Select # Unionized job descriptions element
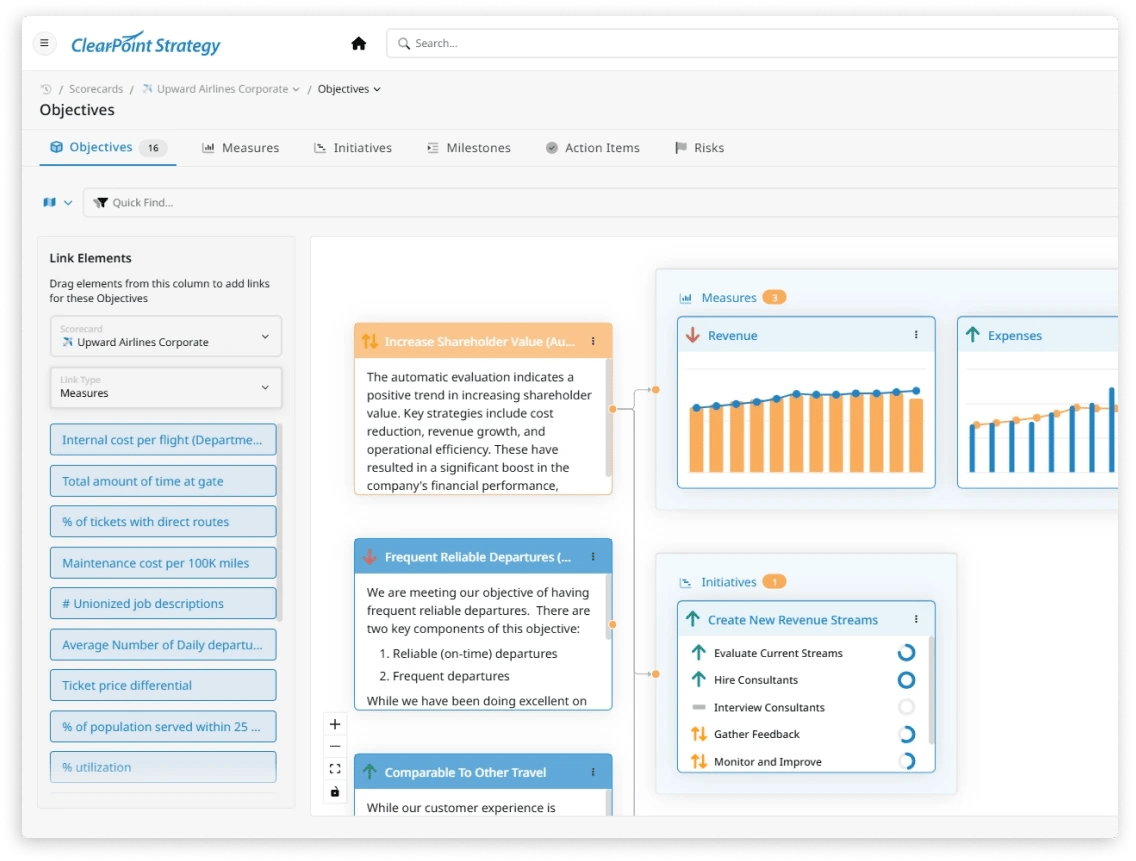The height and width of the screenshot is (861, 1136). (x=163, y=604)
